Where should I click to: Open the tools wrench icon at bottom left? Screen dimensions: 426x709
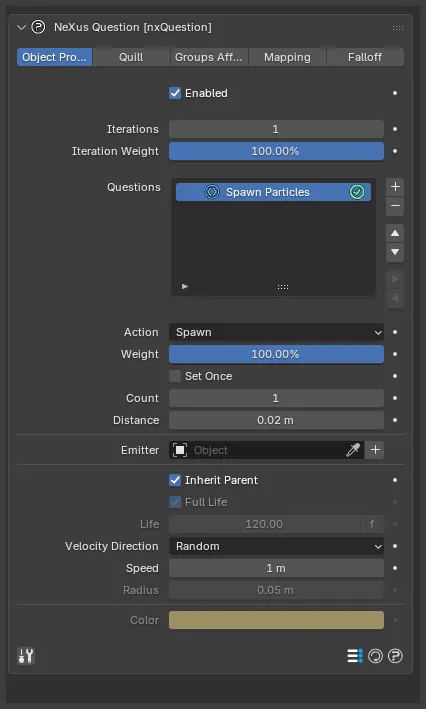click(x=26, y=656)
